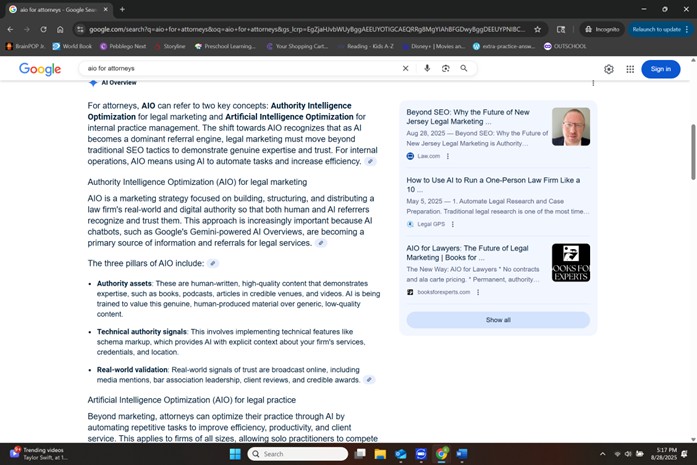Viewport: 697px width, 465px height.
Task: Start voice search with microphone icon
Action: pyautogui.click(x=427, y=68)
